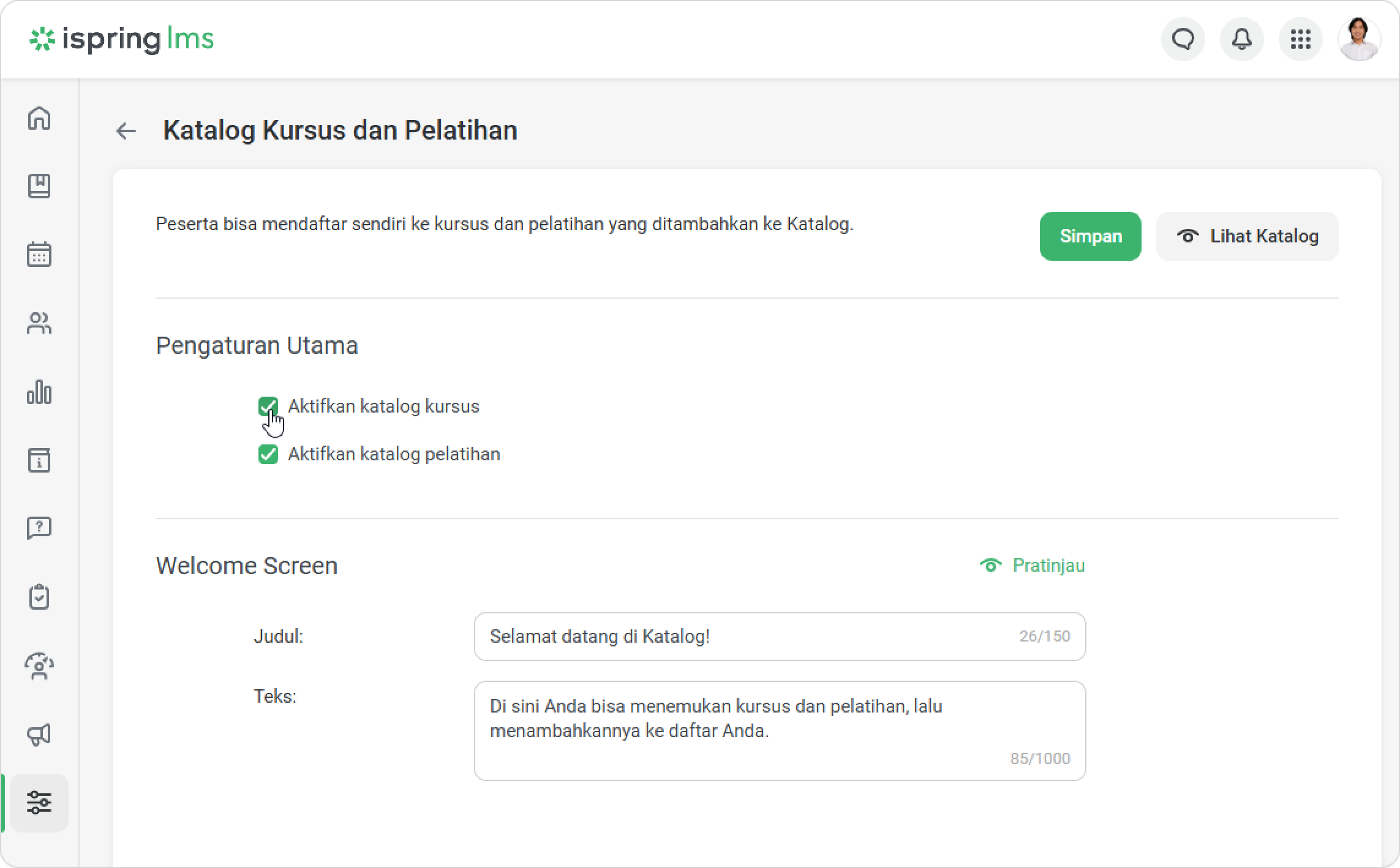Open the info box sidebar icon

[39, 460]
